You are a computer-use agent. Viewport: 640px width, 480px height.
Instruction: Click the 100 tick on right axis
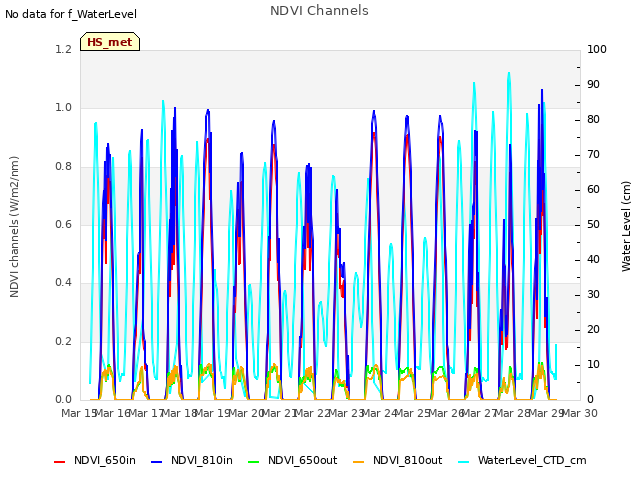tap(597, 49)
